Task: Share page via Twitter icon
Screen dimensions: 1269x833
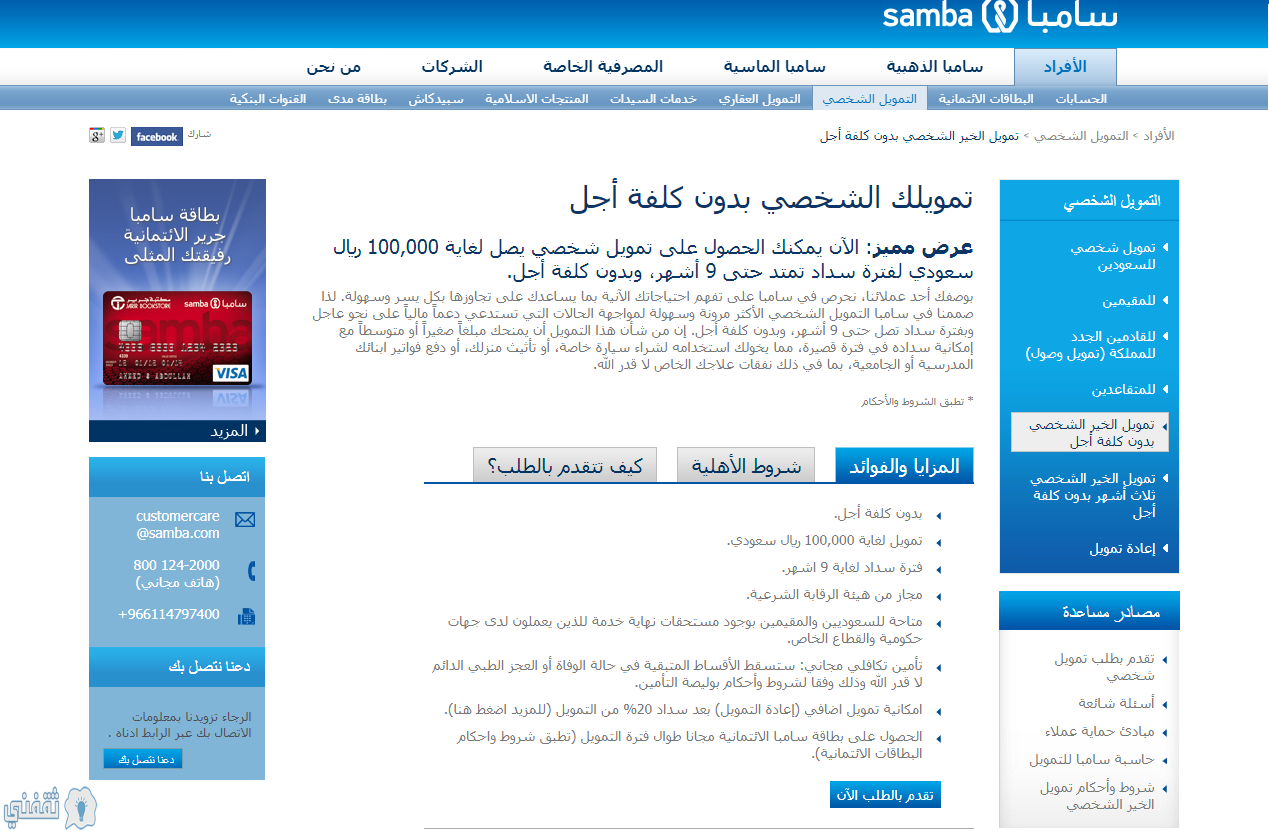Action: pos(118,136)
